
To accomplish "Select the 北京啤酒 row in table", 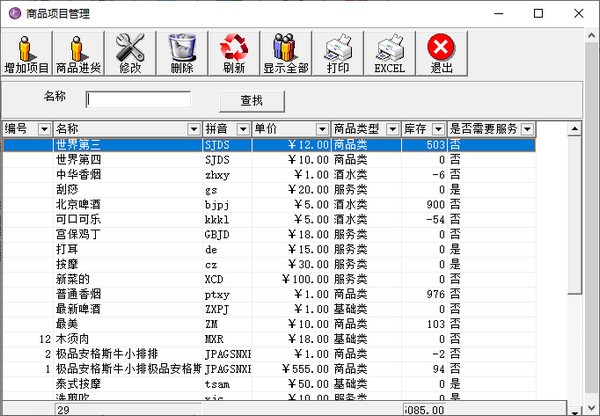I will pyautogui.click(x=269, y=204).
